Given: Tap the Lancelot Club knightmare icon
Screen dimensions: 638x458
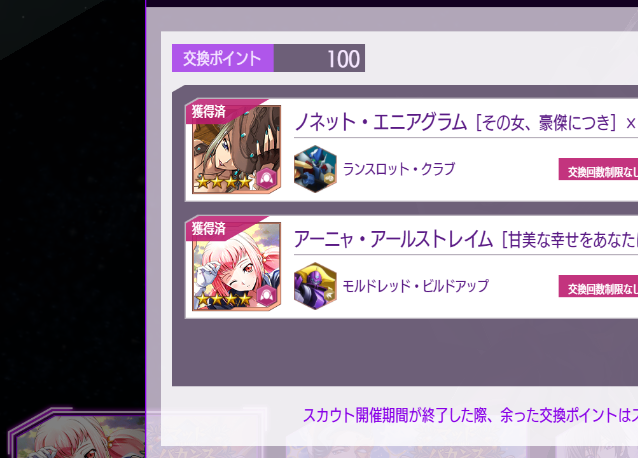Looking at the screenshot, I should tap(315, 169).
